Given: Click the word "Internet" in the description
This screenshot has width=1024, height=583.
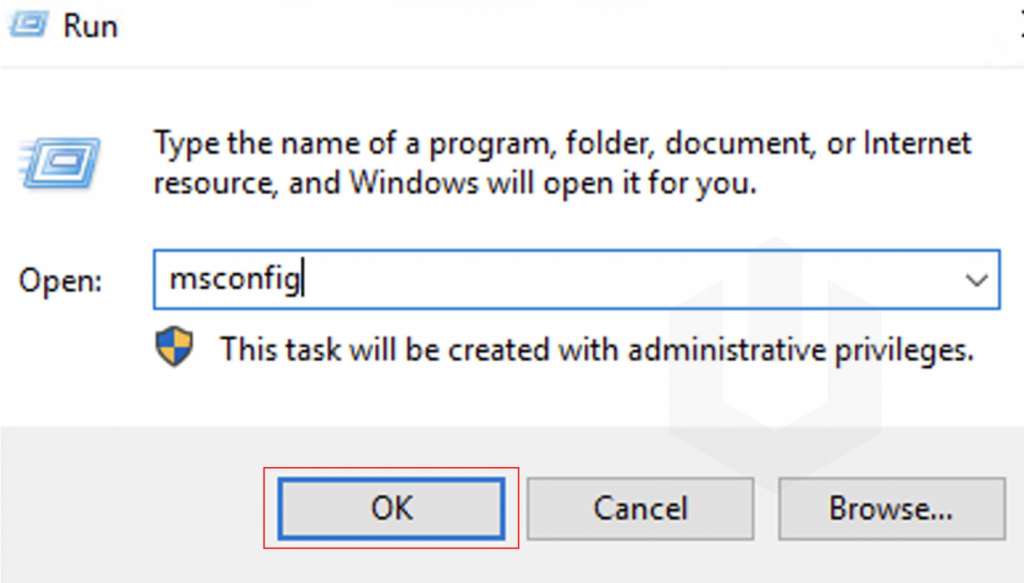Looking at the screenshot, I should coord(916,143).
